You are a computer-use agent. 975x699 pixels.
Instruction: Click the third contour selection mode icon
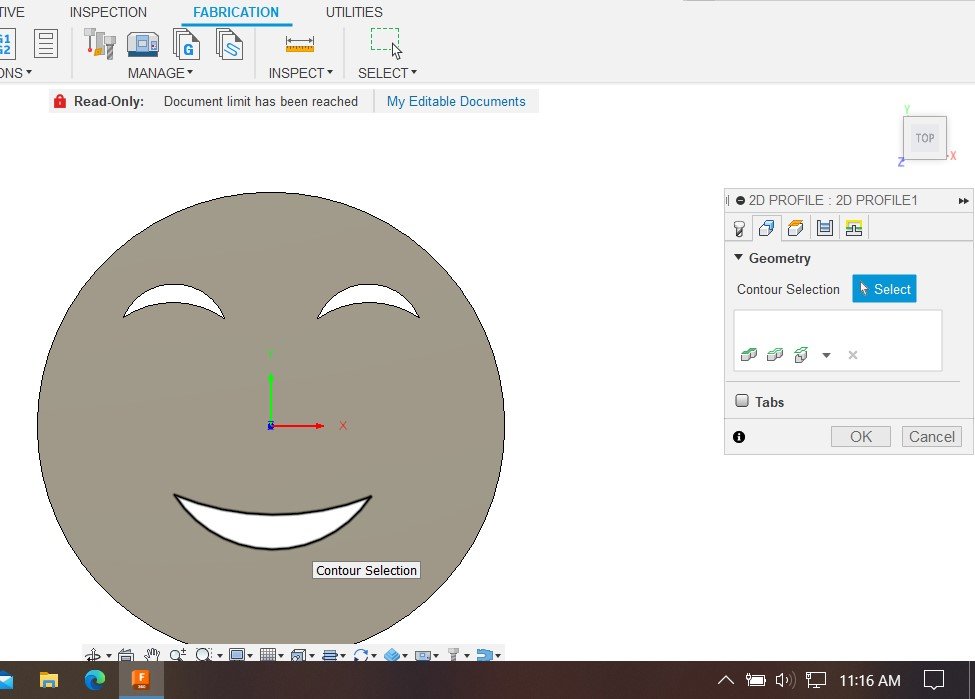click(x=801, y=354)
